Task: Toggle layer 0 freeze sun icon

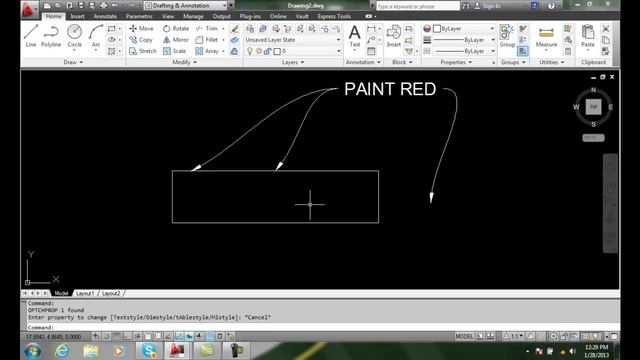Action: tap(259, 51)
